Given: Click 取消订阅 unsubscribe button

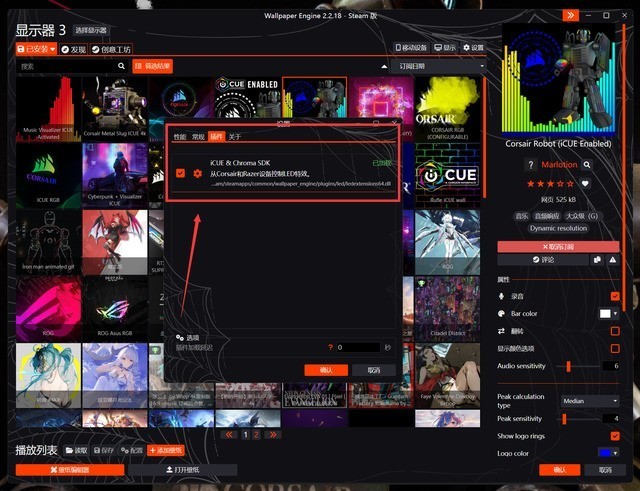Looking at the screenshot, I should (x=558, y=247).
